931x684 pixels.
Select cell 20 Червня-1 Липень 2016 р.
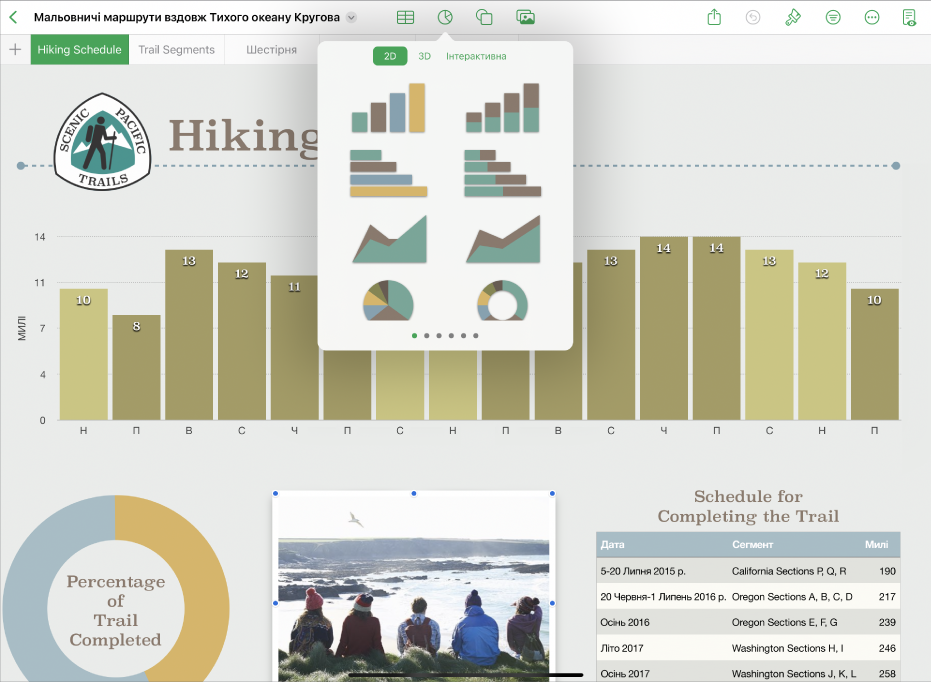(663, 597)
